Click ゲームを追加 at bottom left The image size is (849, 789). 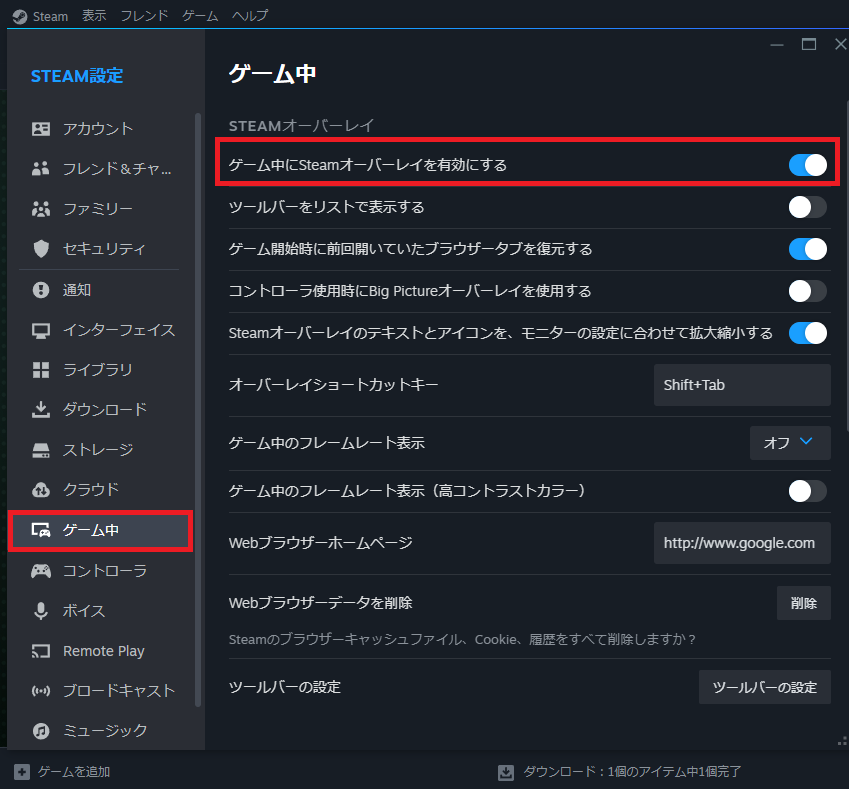coord(63,772)
